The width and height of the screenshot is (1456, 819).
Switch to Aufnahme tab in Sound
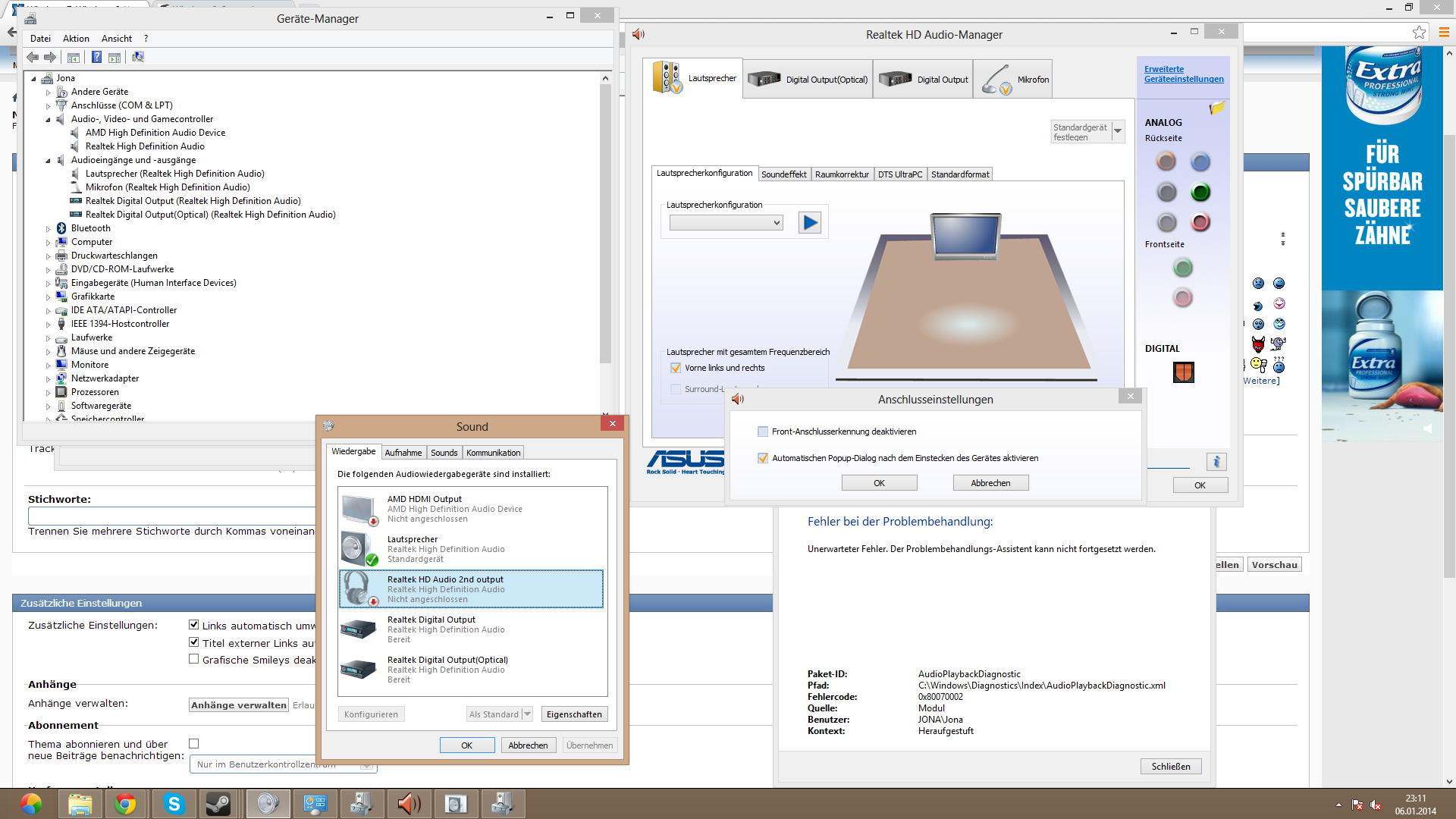tap(403, 453)
